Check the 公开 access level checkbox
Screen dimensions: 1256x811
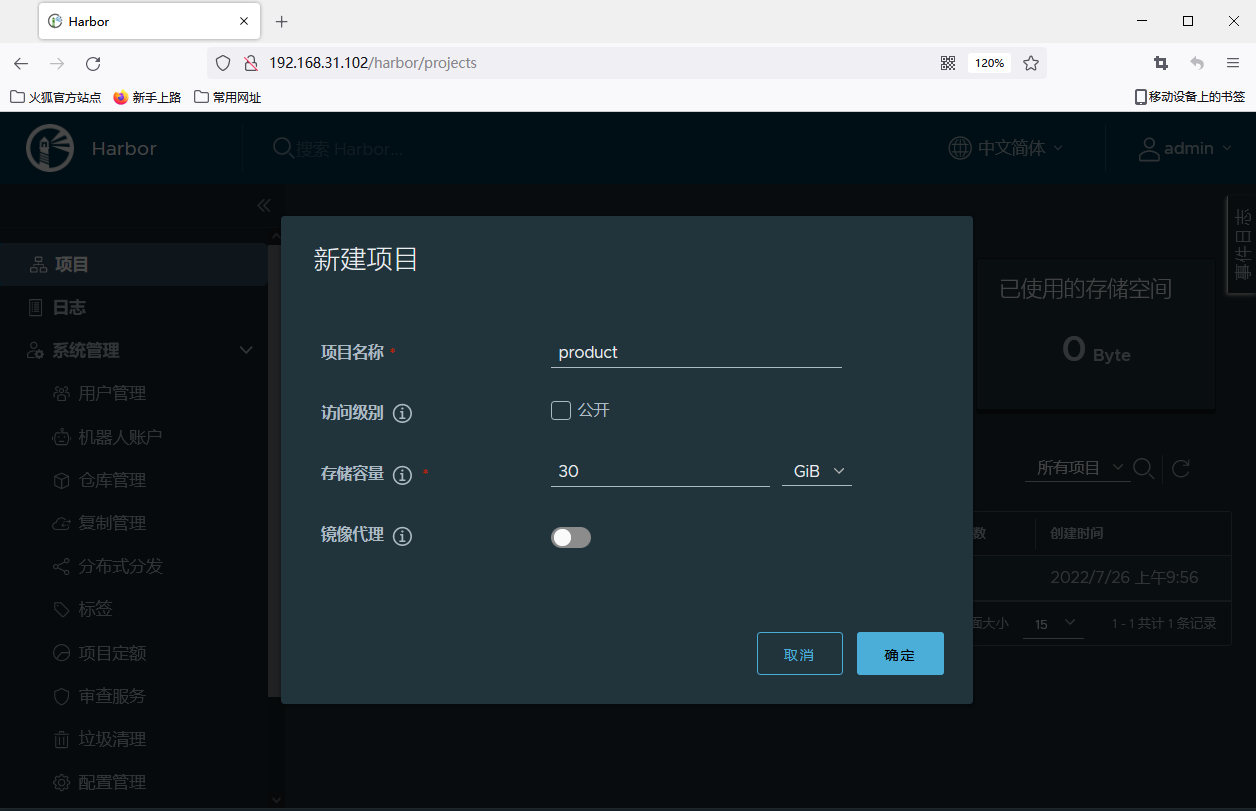coord(561,410)
